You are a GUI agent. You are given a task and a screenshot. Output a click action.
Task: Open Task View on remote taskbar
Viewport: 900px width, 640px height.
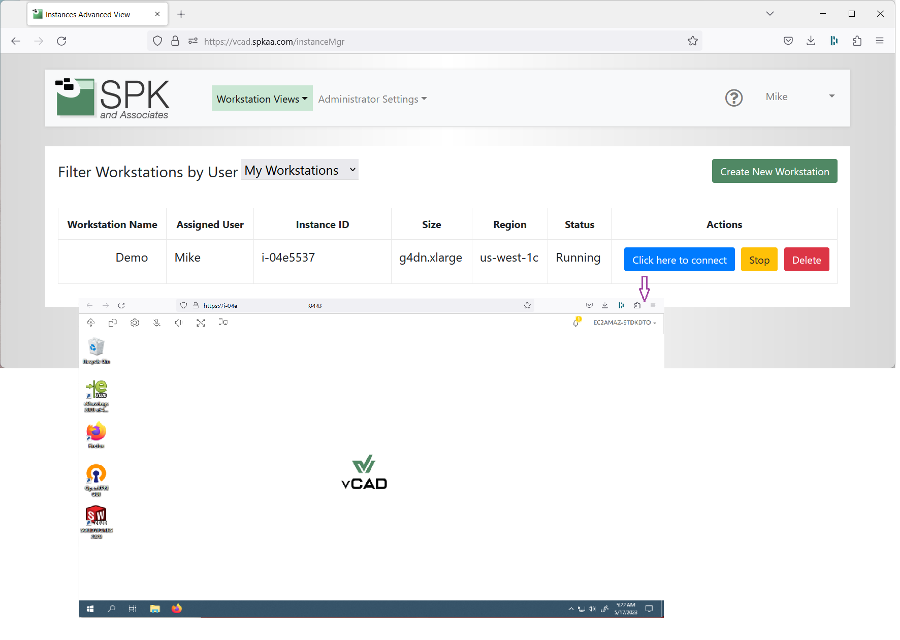(x=133, y=609)
